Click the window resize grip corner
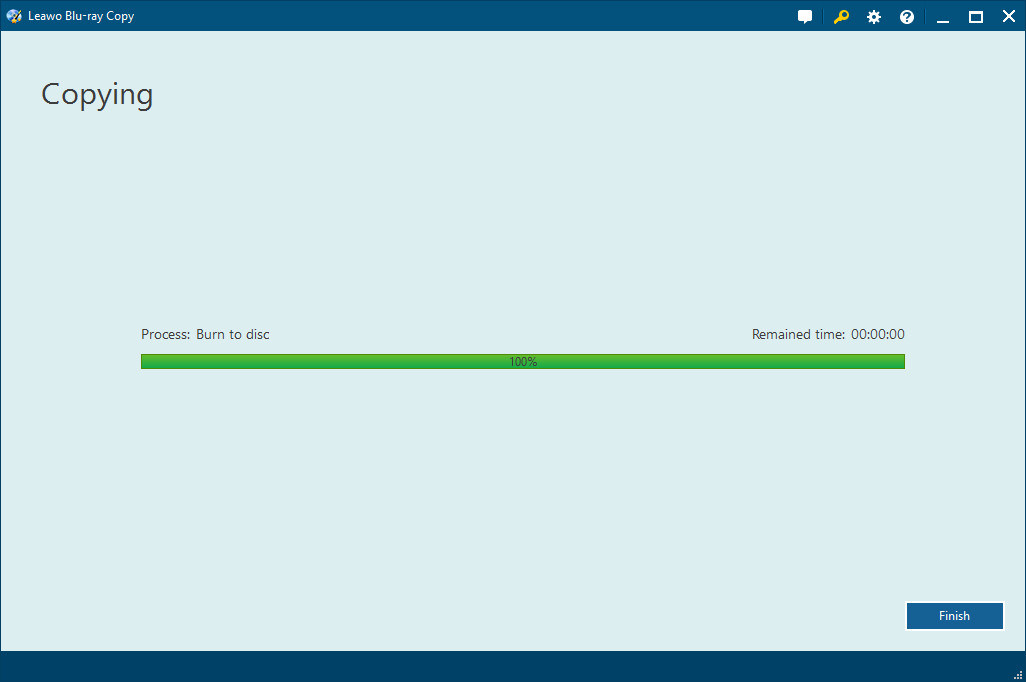This screenshot has width=1026, height=682. coord(1017,674)
